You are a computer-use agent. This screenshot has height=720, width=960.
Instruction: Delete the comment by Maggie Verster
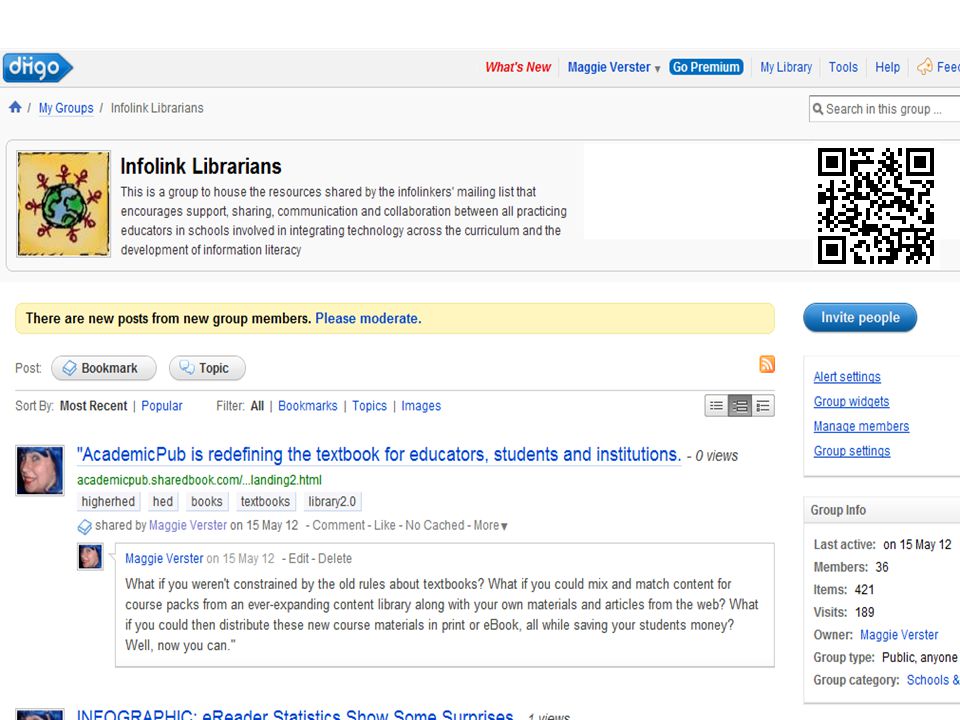tap(335, 558)
